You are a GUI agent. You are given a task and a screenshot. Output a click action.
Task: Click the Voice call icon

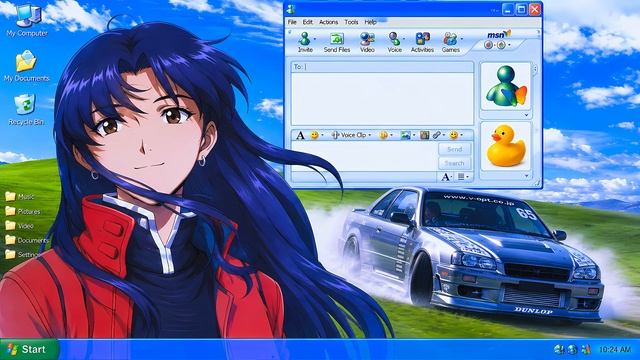(x=394, y=39)
